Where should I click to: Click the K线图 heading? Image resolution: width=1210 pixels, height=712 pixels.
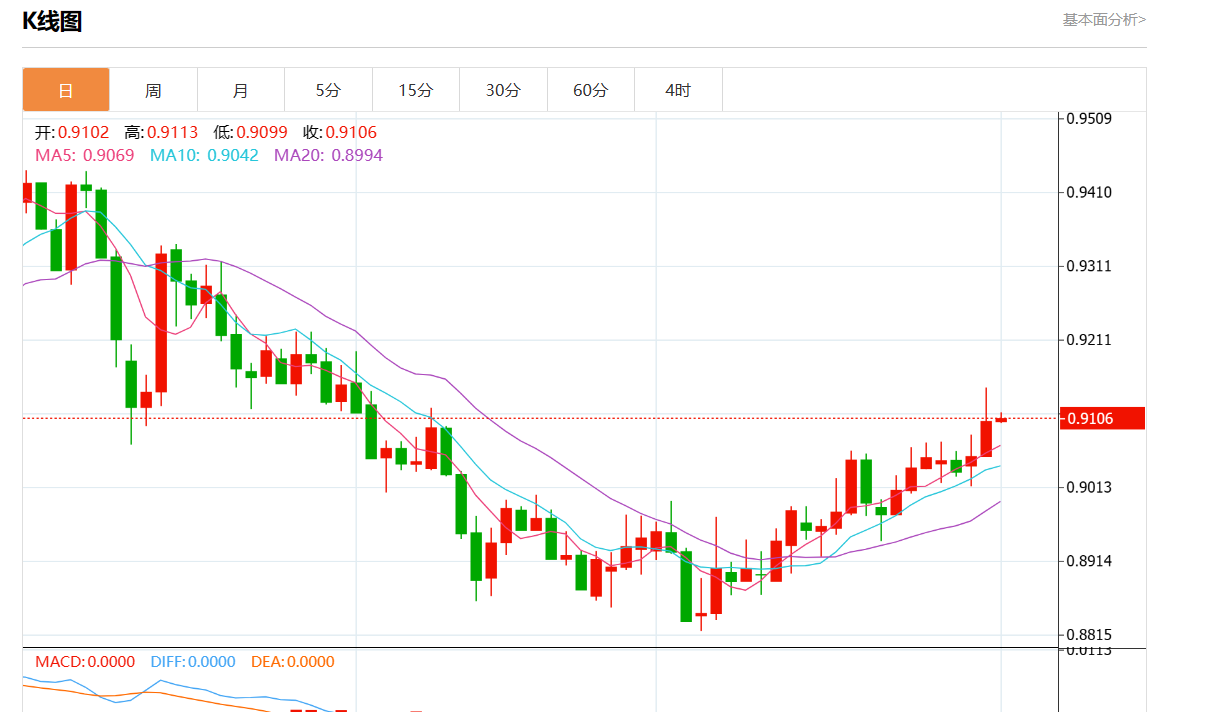coord(52,21)
